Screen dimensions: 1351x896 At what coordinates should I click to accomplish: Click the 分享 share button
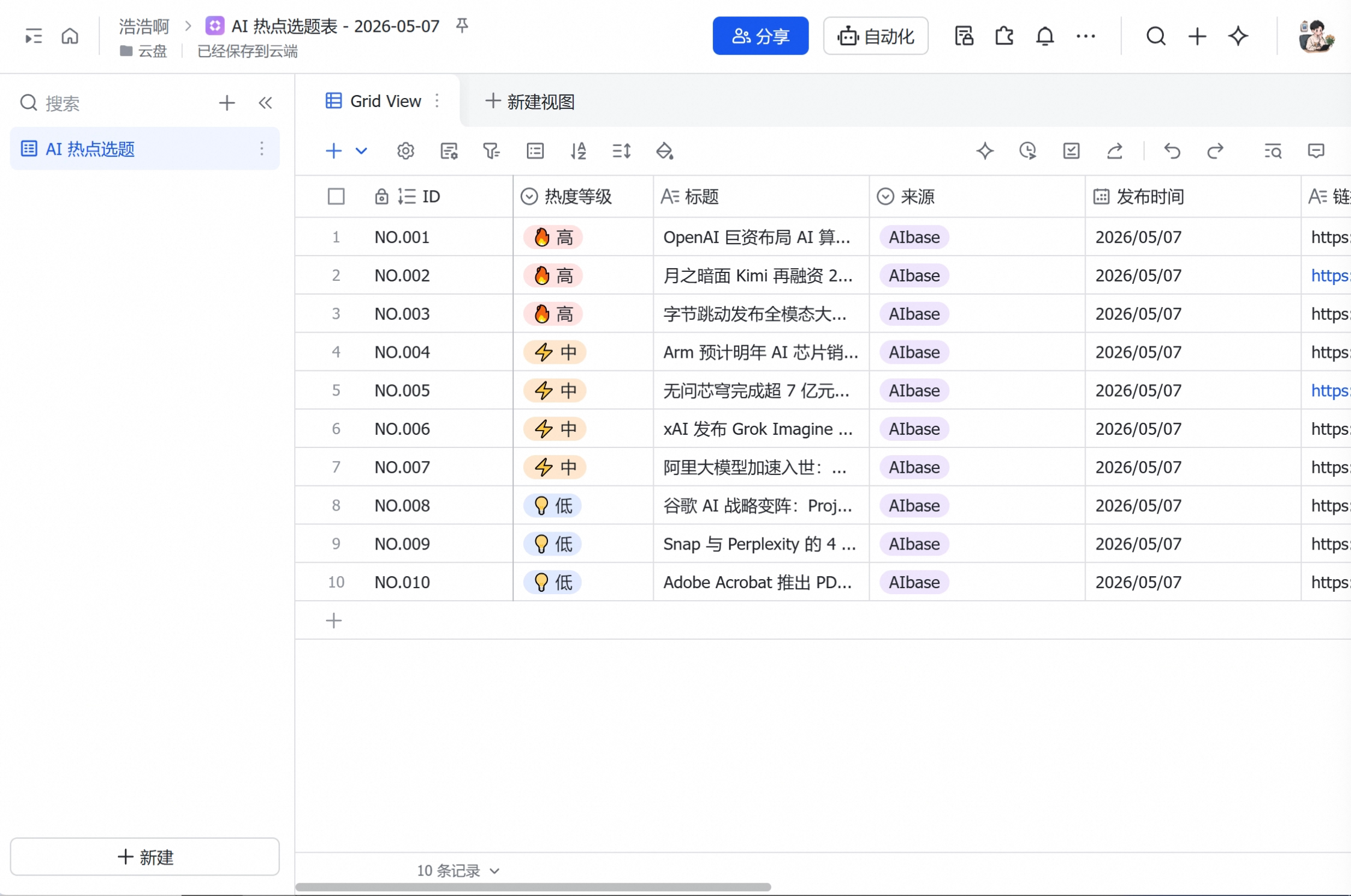pyautogui.click(x=760, y=36)
